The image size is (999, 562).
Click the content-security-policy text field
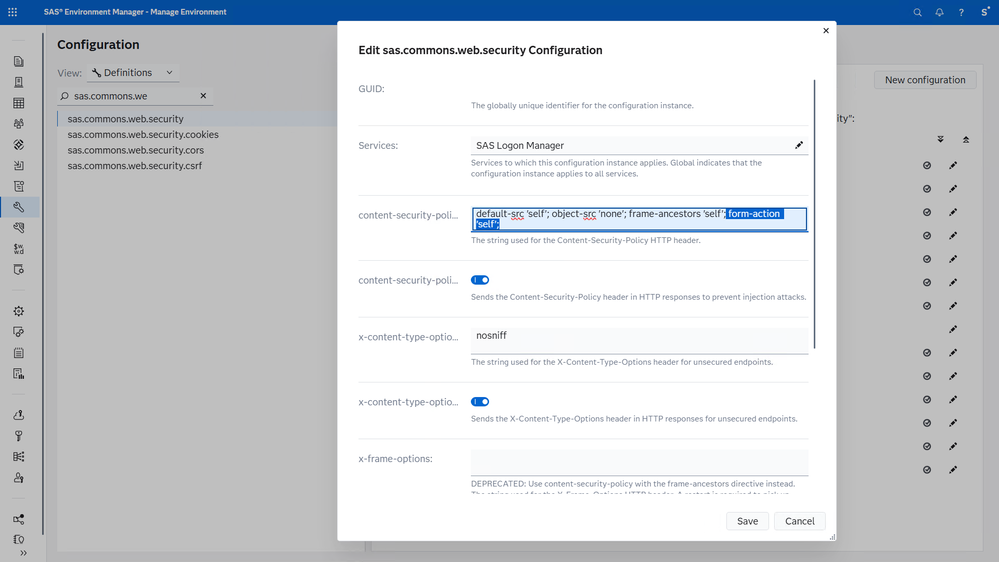(x=639, y=219)
